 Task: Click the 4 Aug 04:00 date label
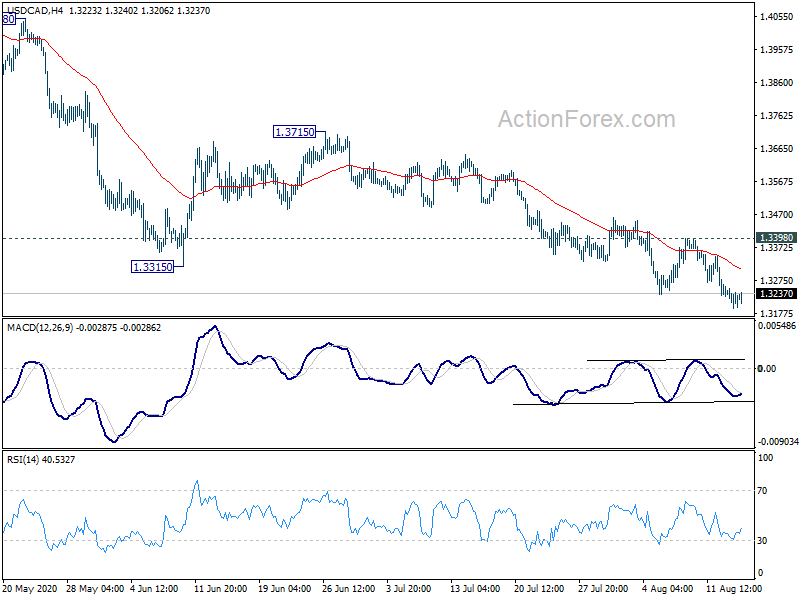coord(667,589)
